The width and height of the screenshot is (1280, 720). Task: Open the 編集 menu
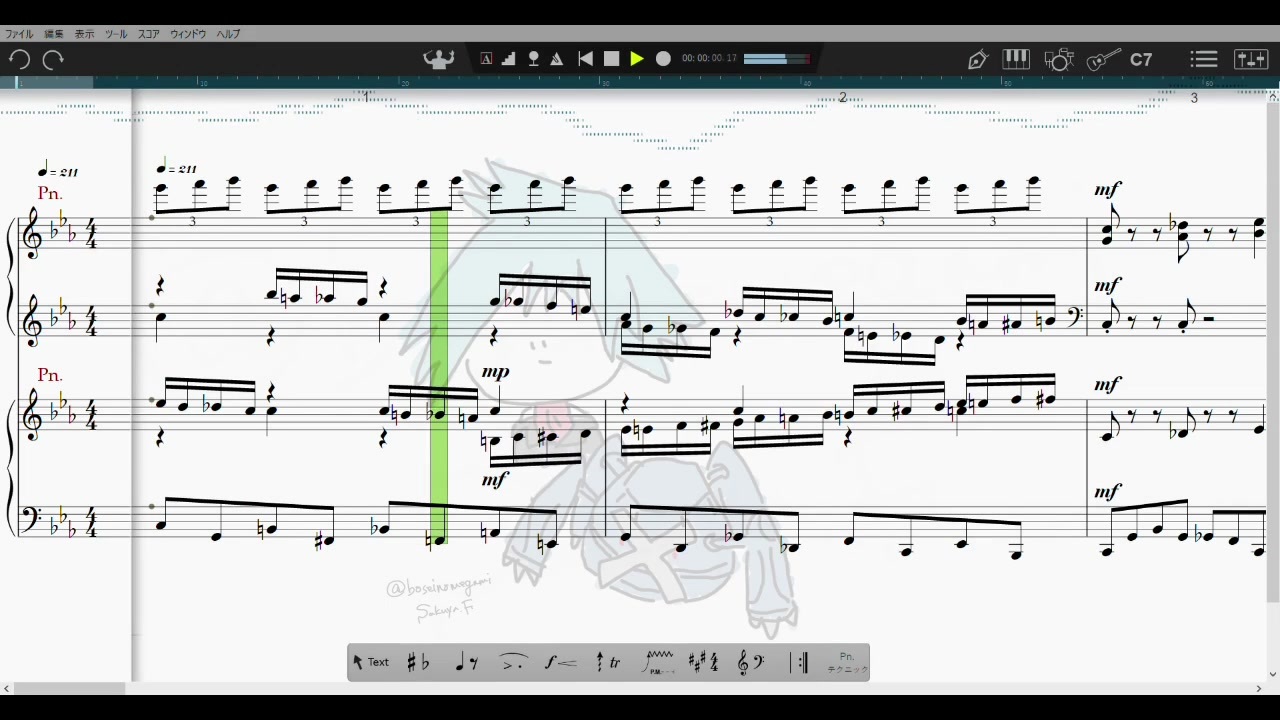53,34
